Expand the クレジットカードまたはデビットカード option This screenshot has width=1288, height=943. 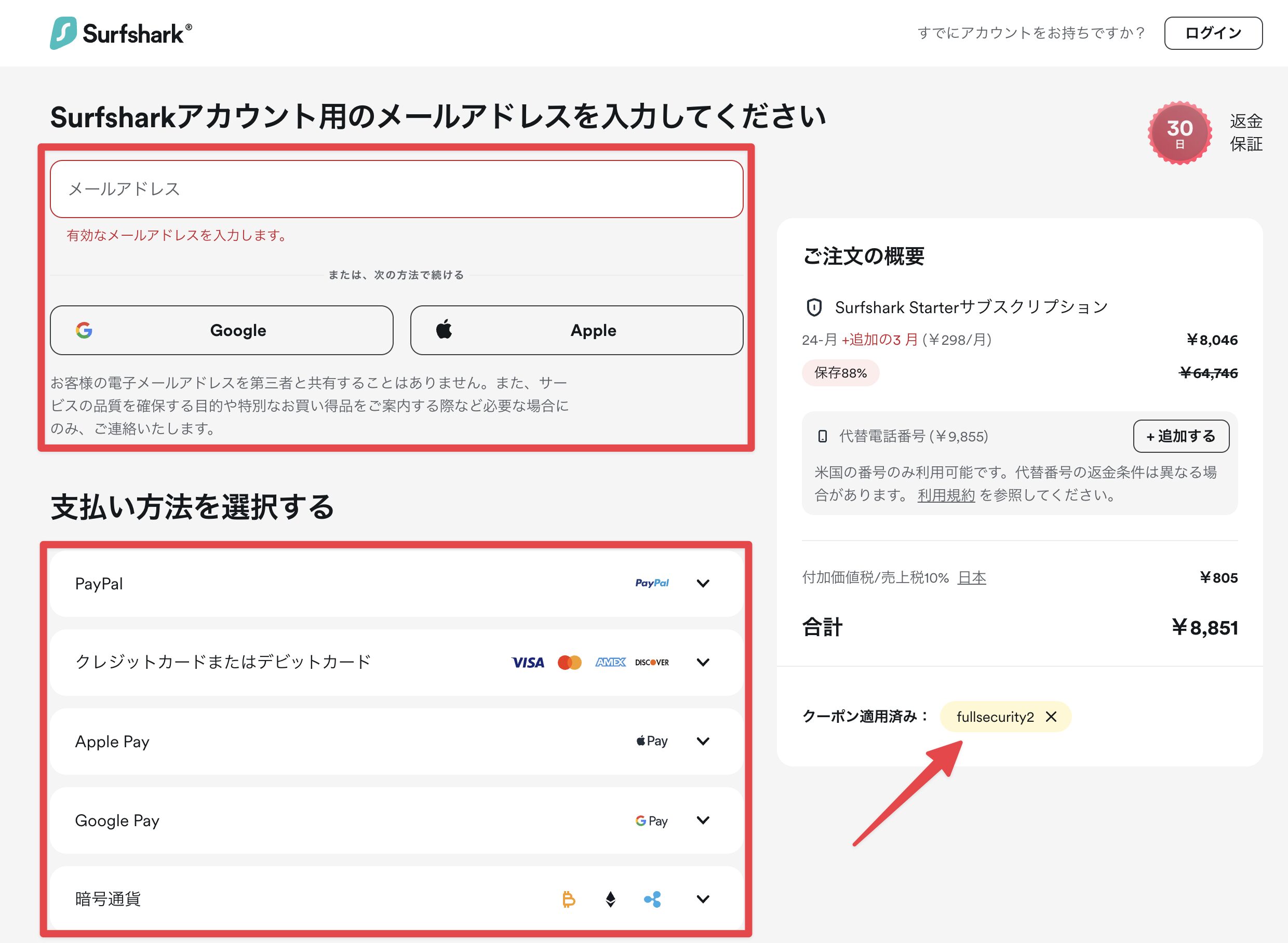[703, 662]
